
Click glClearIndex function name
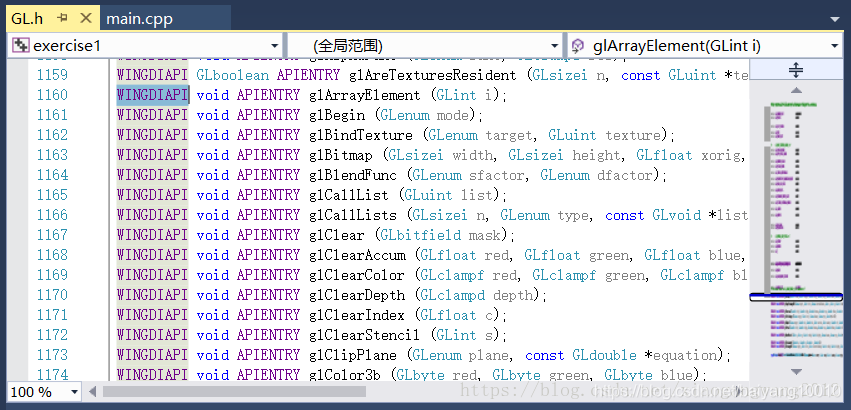[x=357, y=316]
